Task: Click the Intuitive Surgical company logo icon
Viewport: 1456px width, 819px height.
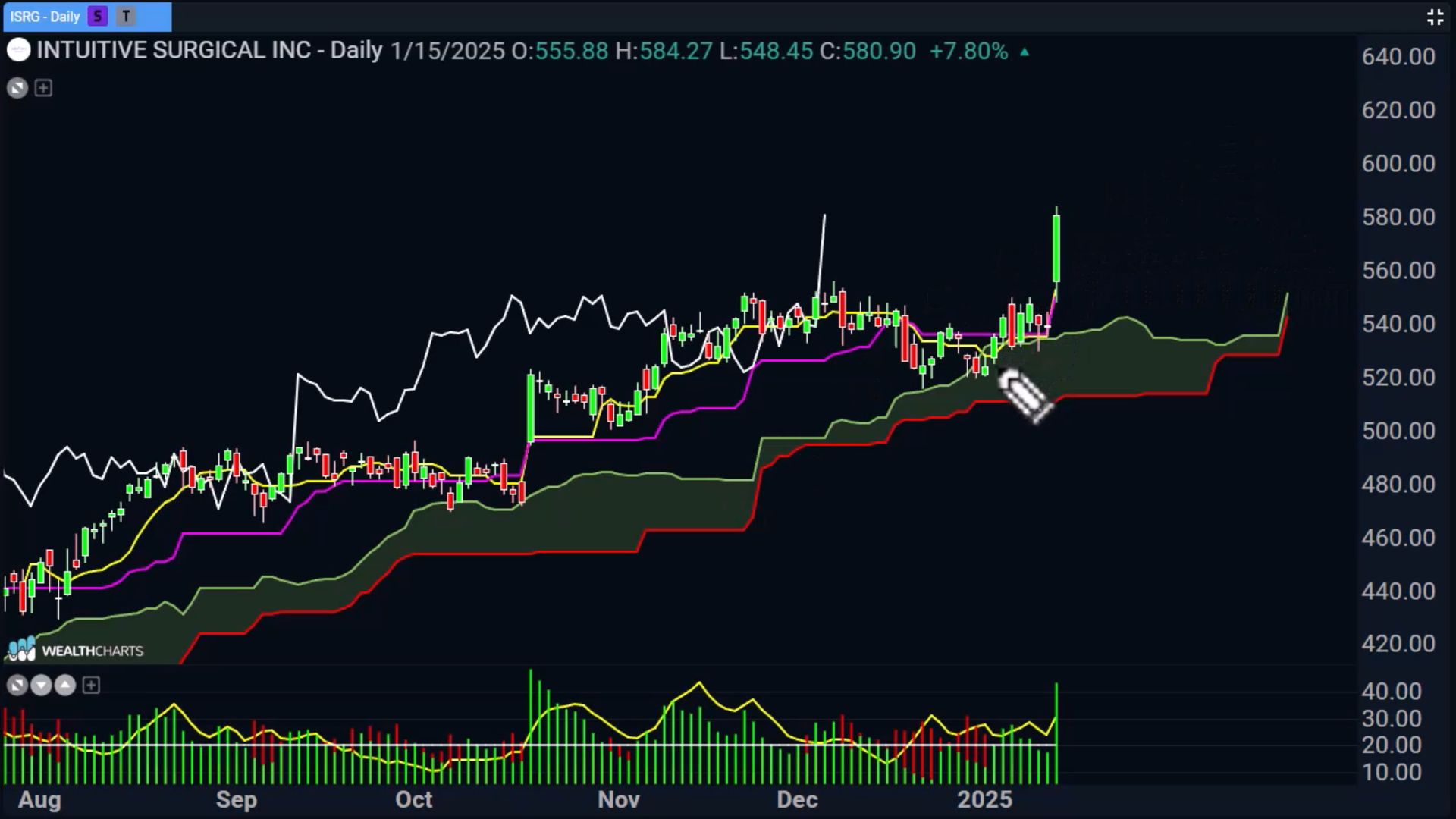Action: 18,51
